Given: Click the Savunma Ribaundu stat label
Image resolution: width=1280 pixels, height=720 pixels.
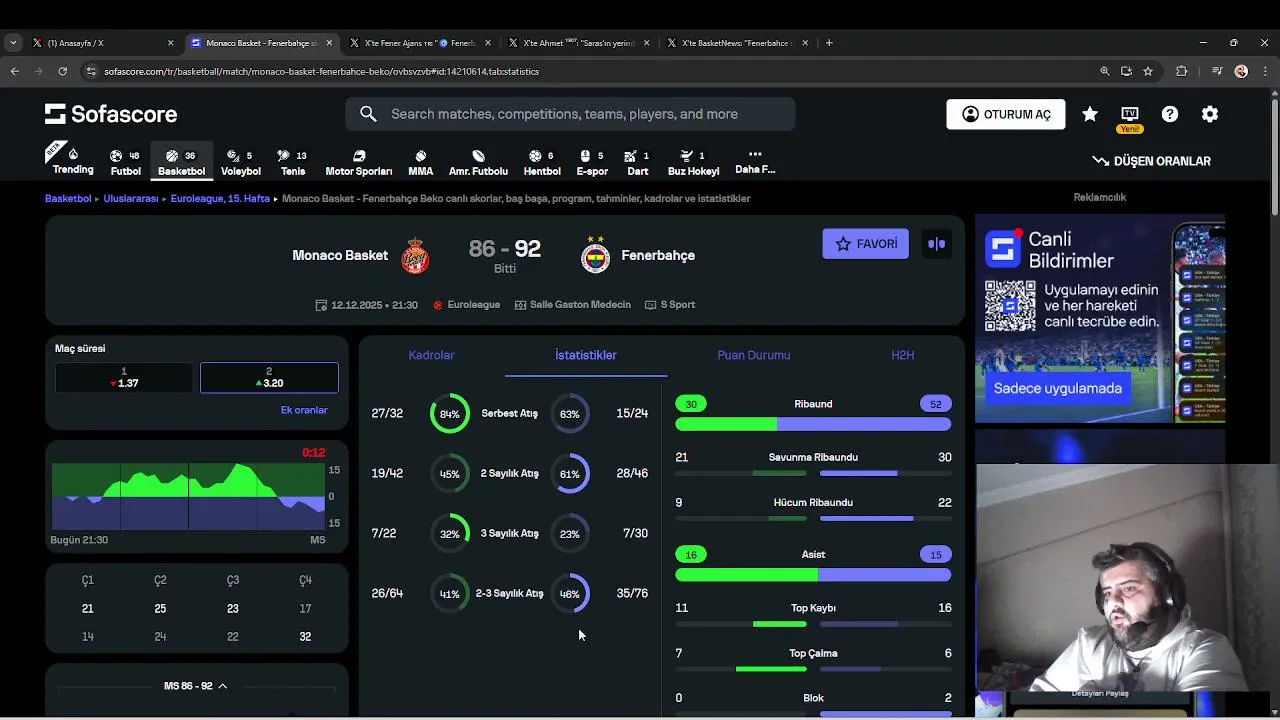Looking at the screenshot, I should pyautogui.click(x=813, y=458).
